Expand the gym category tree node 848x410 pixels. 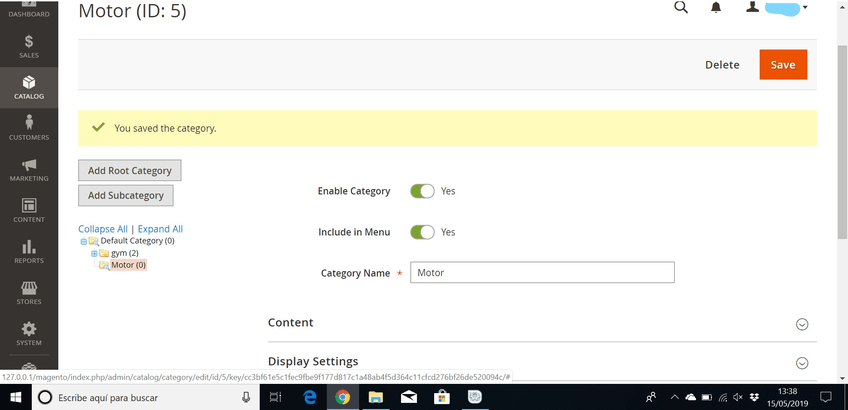click(x=94, y=253)
